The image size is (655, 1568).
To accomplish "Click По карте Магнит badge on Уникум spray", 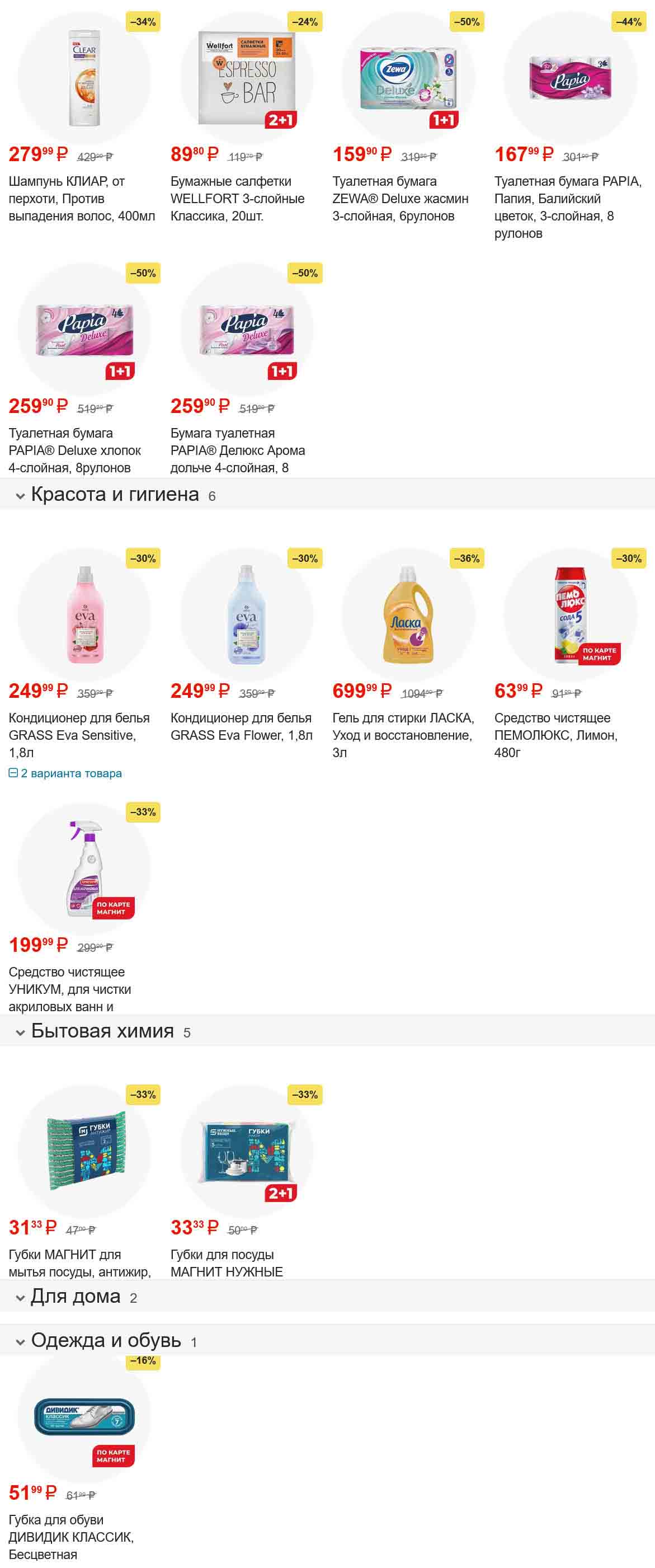I will [x=113, y=908].
